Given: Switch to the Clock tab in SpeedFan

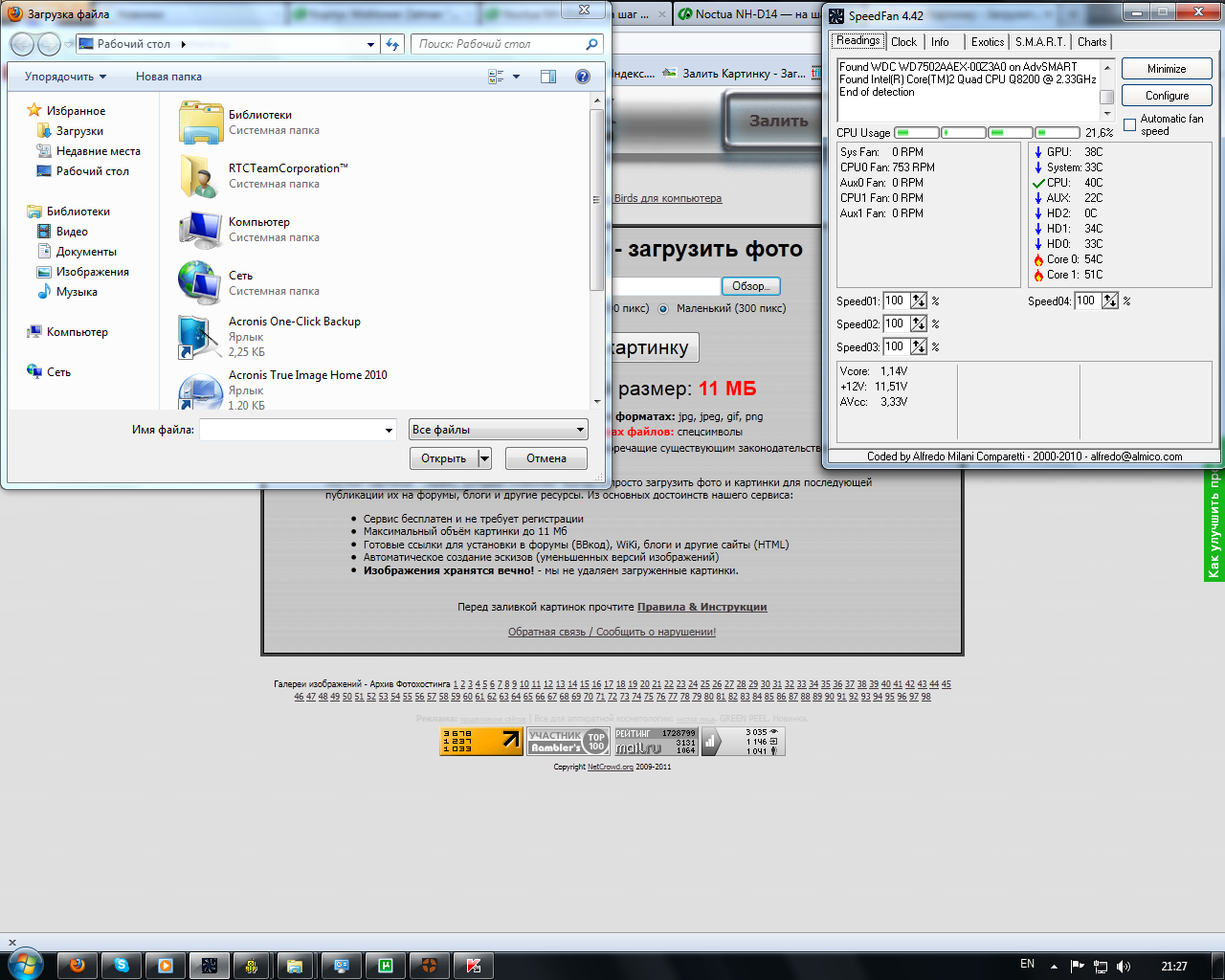Looking at the screenshot, I should coord(903,42).
